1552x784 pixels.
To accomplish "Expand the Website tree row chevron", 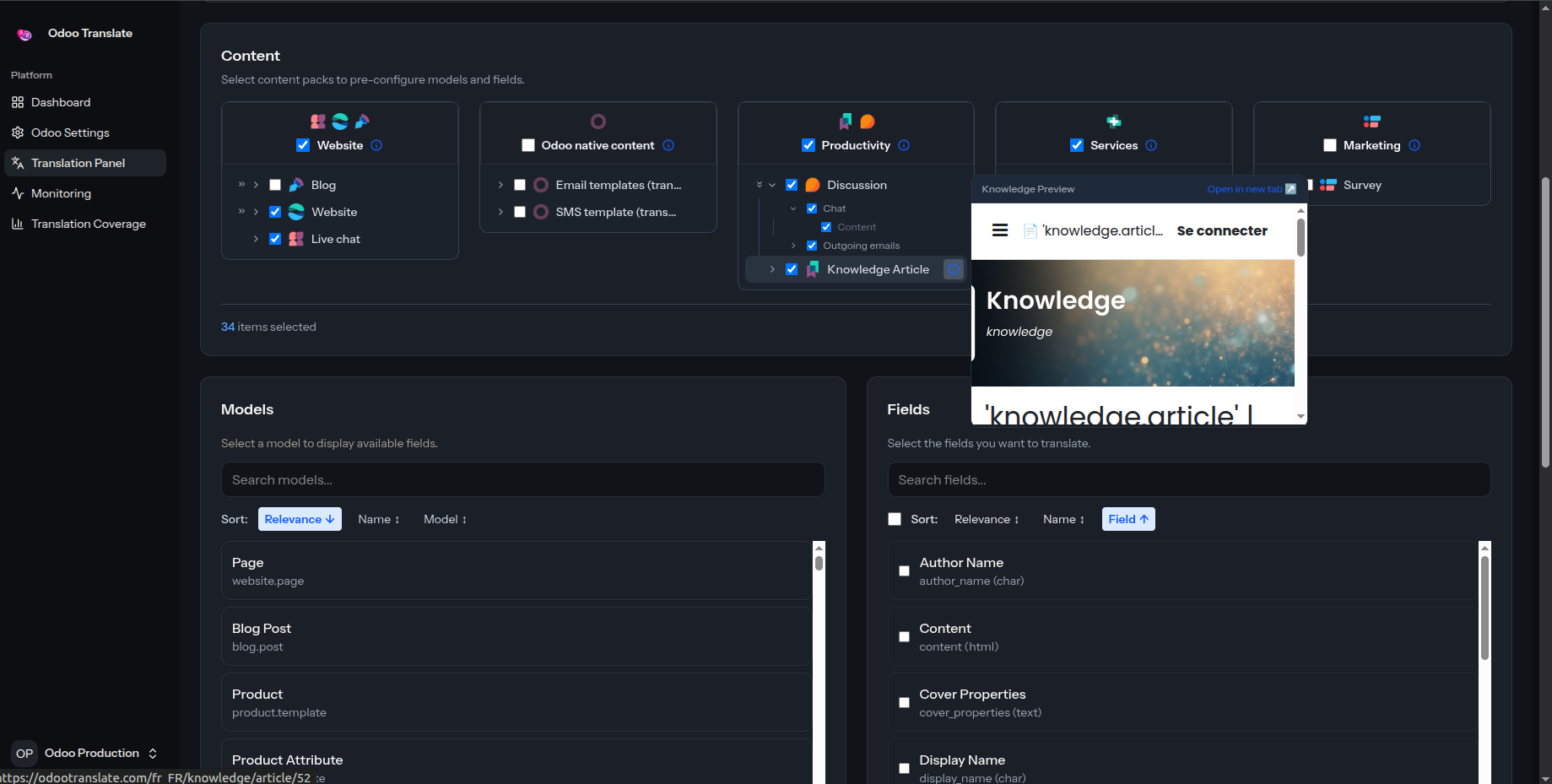I will [256, 212].
